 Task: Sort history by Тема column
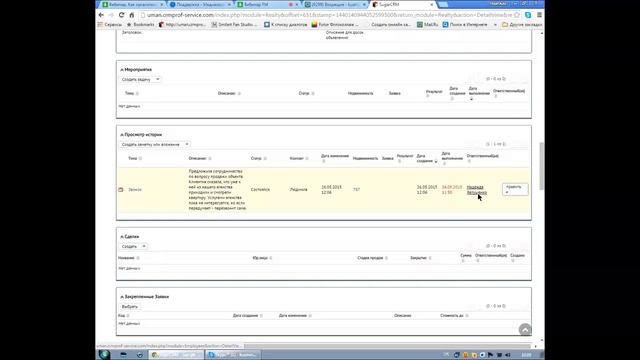point(135,158)
